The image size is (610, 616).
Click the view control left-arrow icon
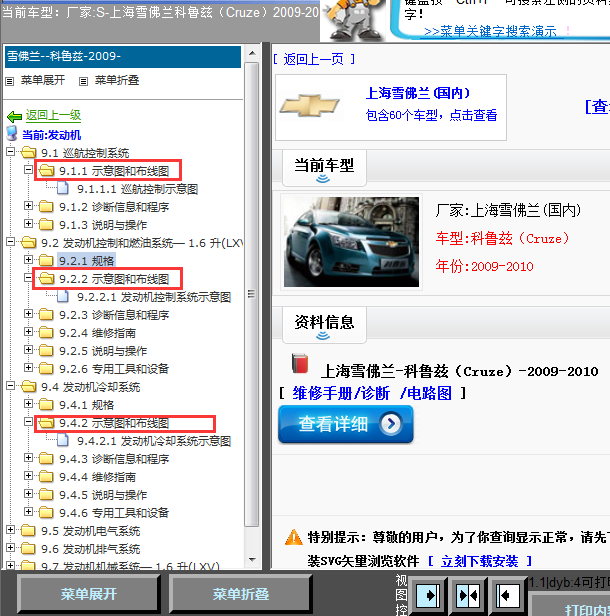(507, 596)
